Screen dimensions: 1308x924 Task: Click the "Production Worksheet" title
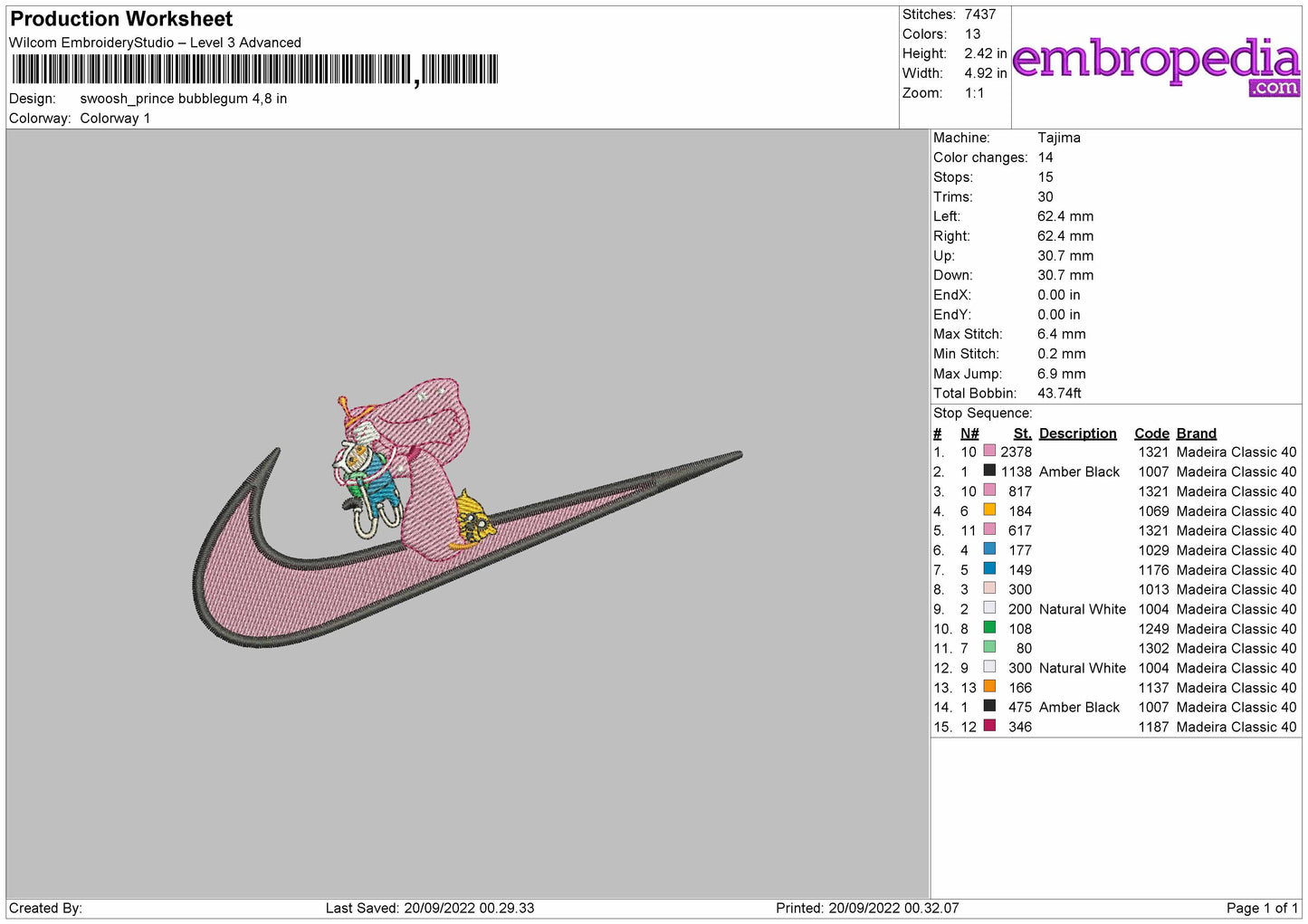[121, 19]
